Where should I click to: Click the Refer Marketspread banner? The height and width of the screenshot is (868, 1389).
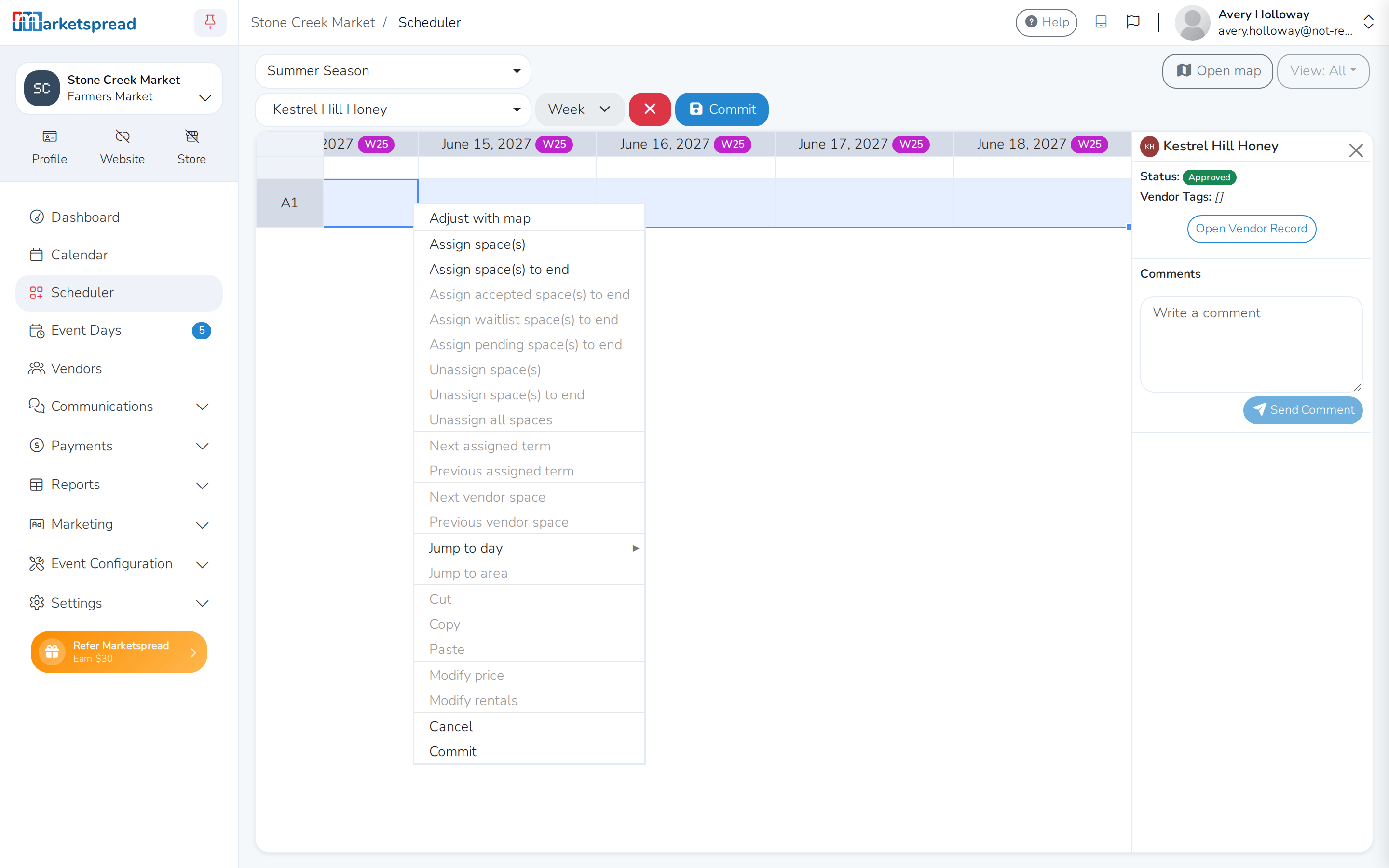click(x=119, y=651)
